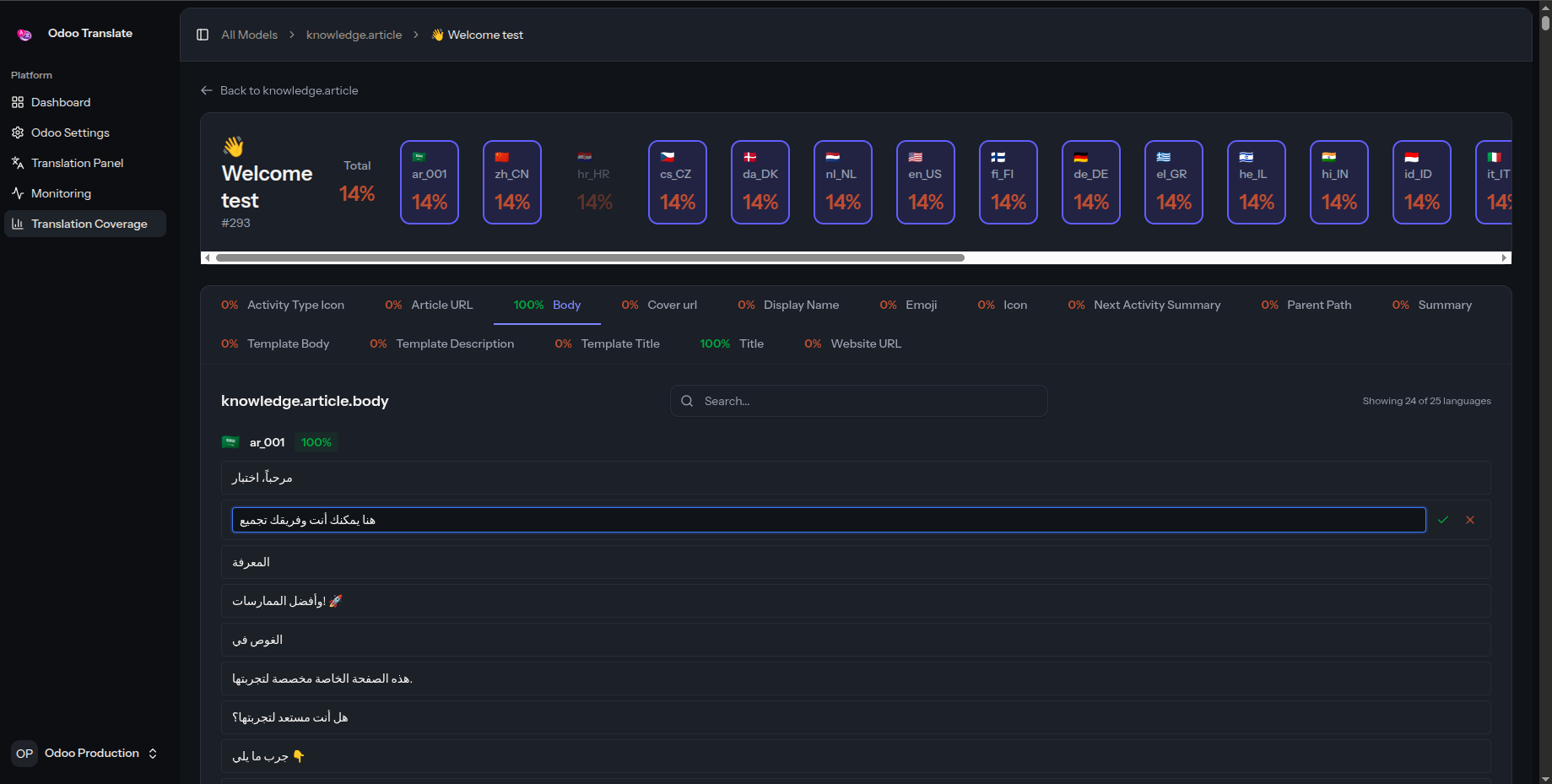
Task: Expand Odoo Production workspace switcher
Action: coord(85,754)
